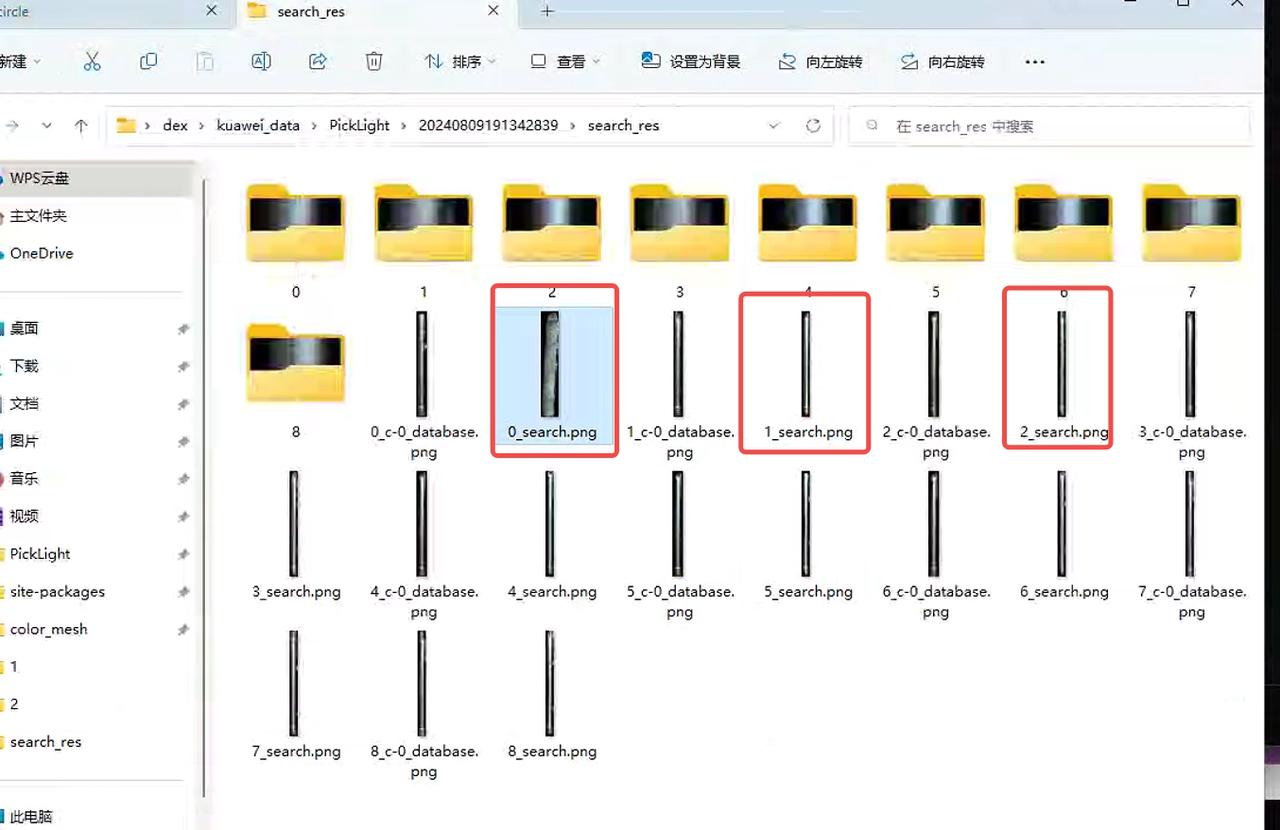Click the Share icon in toolbar
Screen dimensions: 1280x830
tap(318, 62)
